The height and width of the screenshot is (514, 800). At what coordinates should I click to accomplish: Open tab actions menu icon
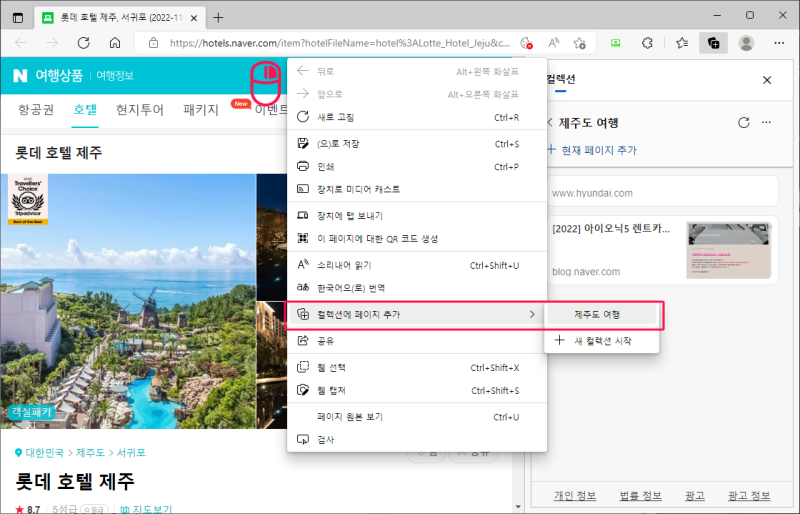pos(18,18)
